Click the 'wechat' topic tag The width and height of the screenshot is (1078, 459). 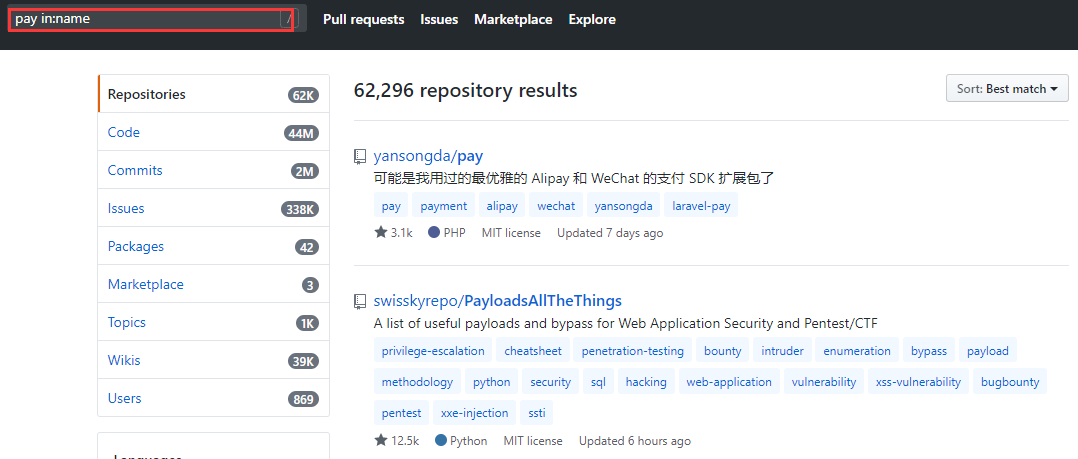tap(556, 205)
